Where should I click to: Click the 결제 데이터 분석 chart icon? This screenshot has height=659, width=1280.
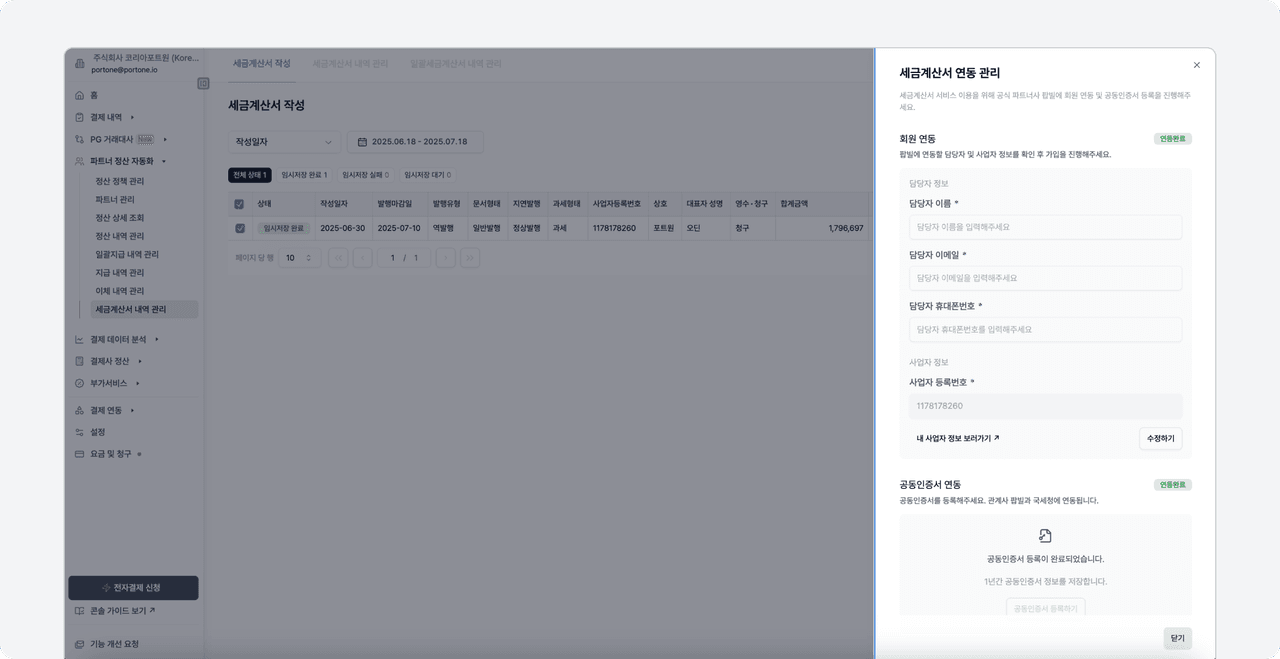(80, 340)
